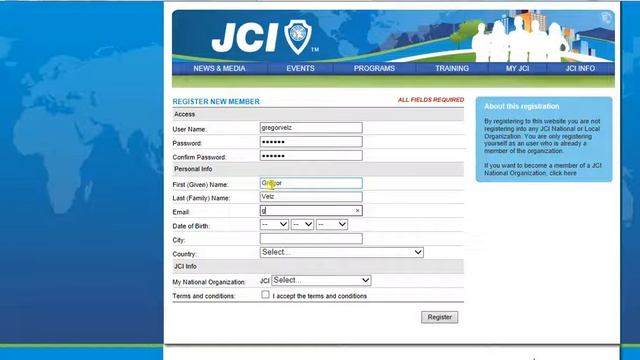Focus the City input field
The height and width of the screenshot is (360, 640).
pyautogui.click(x=311, y=238)
